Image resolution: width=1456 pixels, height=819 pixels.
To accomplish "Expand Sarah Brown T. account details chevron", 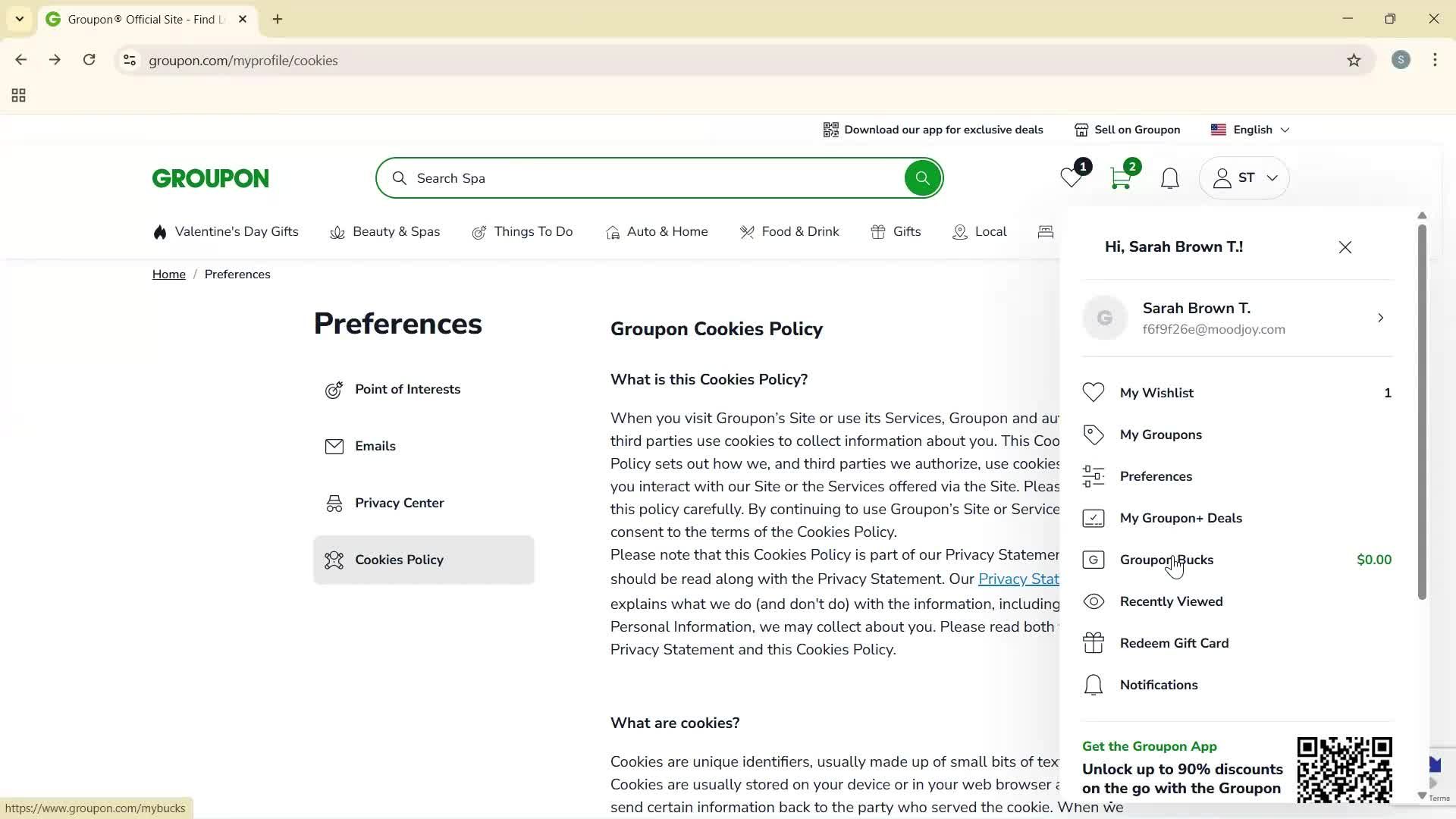I will tap(1381, 318).
